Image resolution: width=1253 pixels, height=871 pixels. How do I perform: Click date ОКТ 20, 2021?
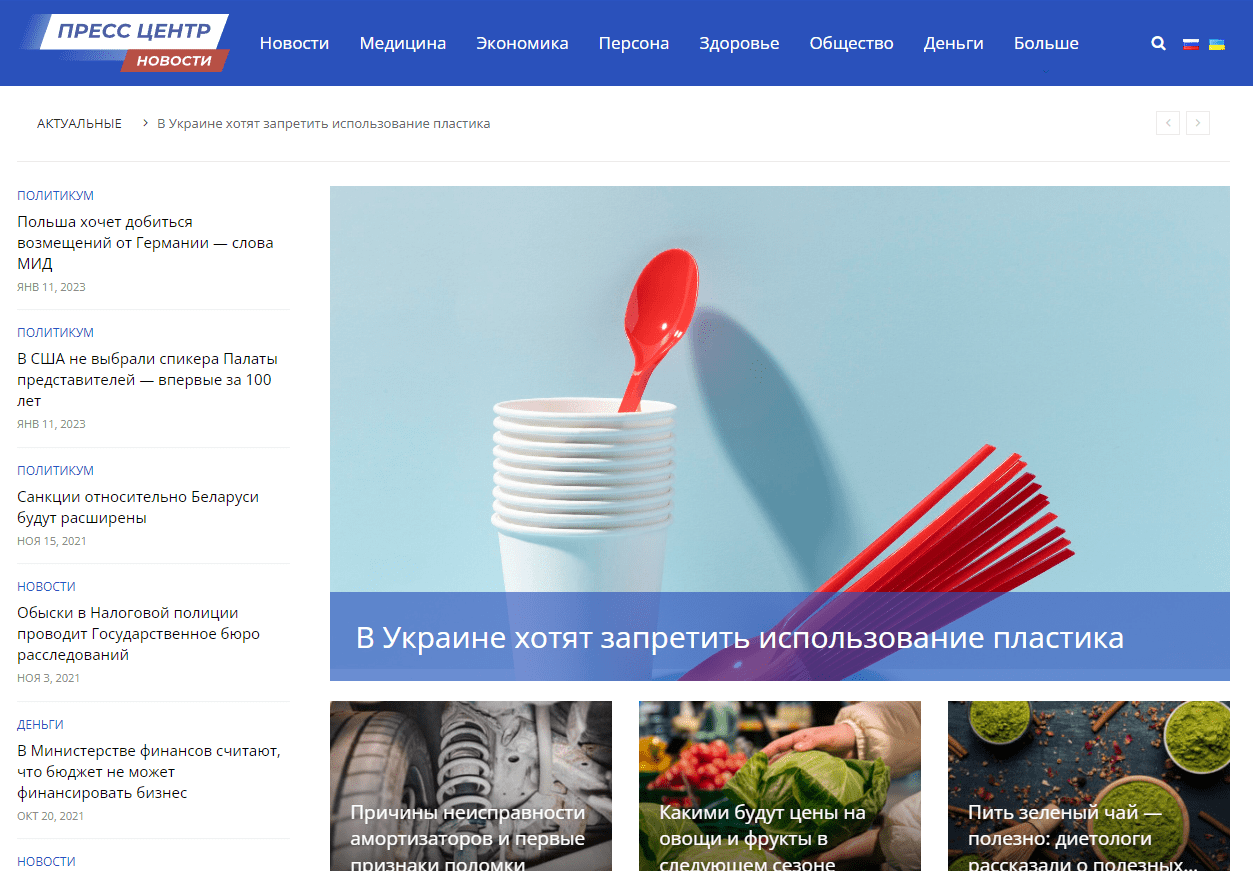[x=50, y=816]
